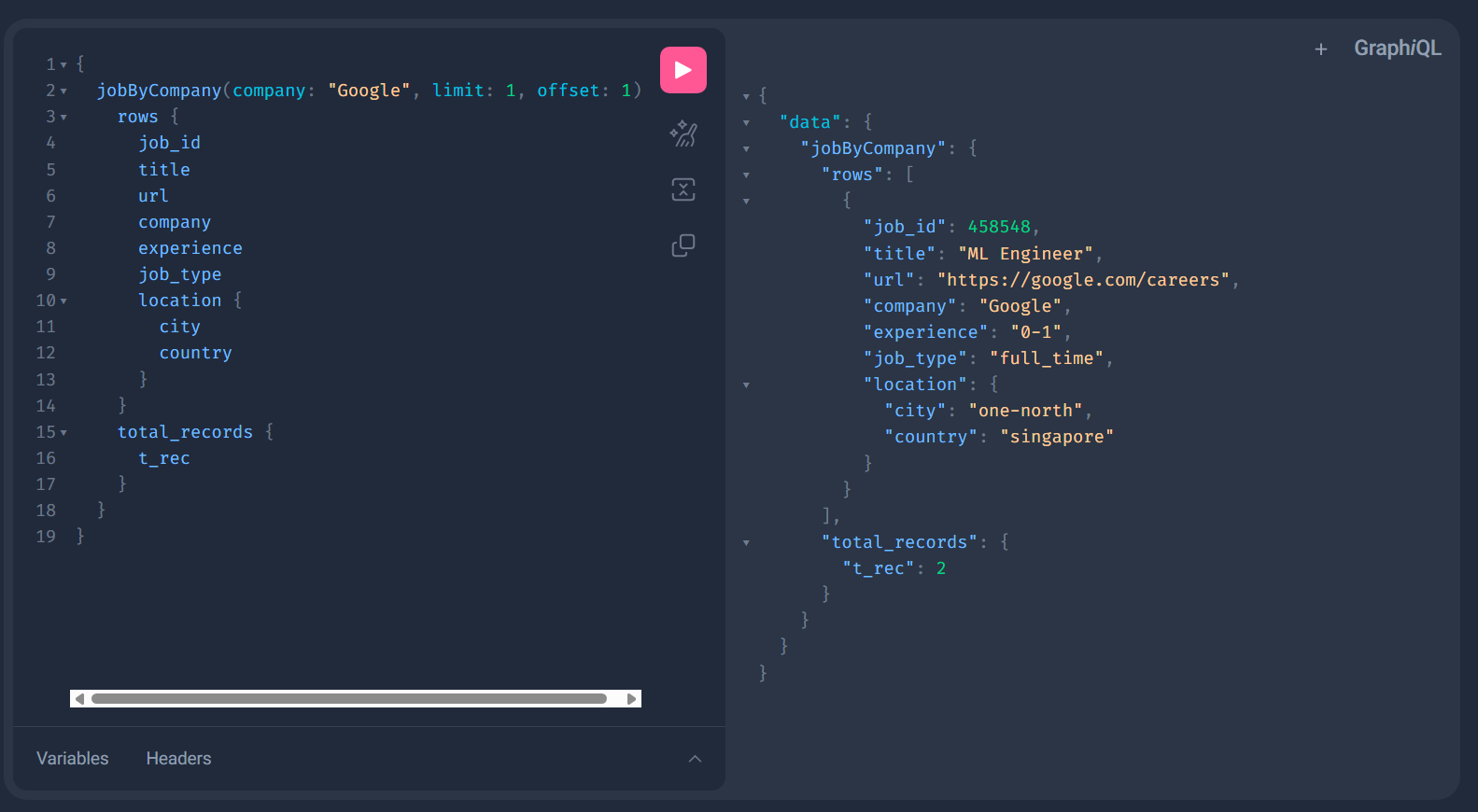Click the job_id field on line 4
This screenshot has height=812, width=1478.
point(170,143)
